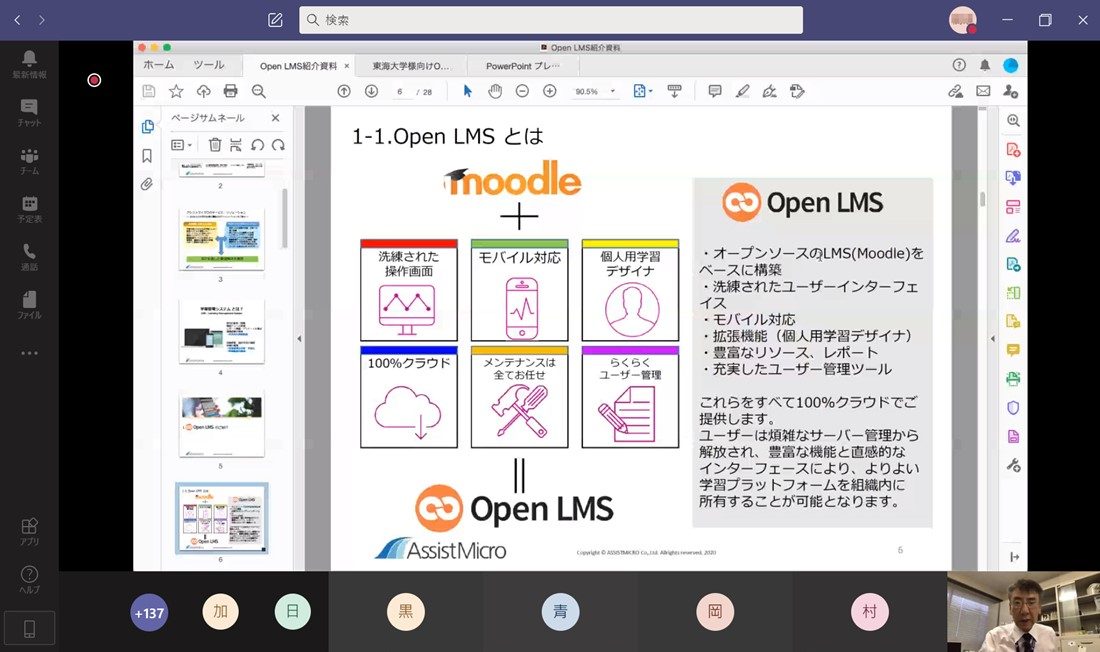Show the +137 more participants

pos(149,613)
